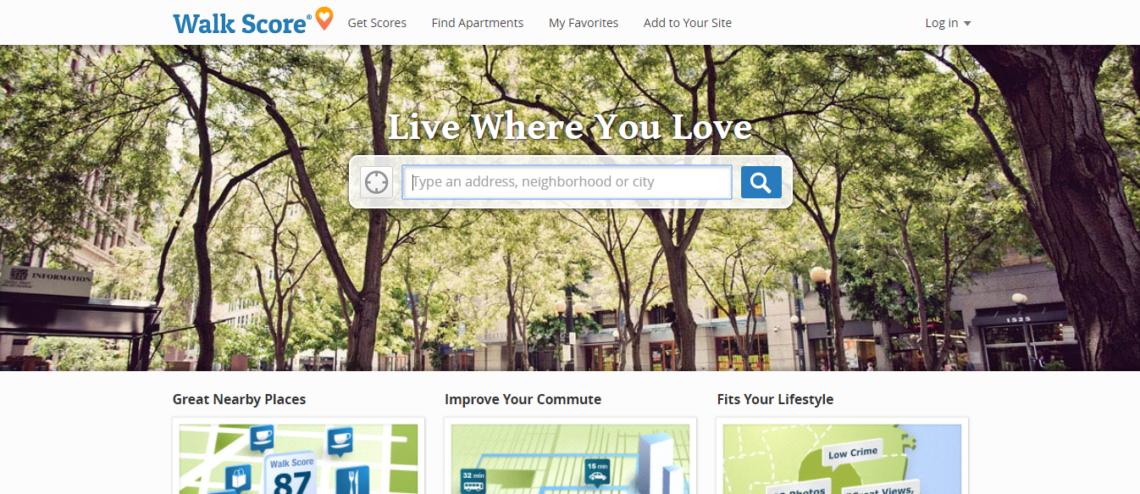The image size is (1140, 494).
Task: Click the 32 min bus icon
Action: click(x=473, y=481)
